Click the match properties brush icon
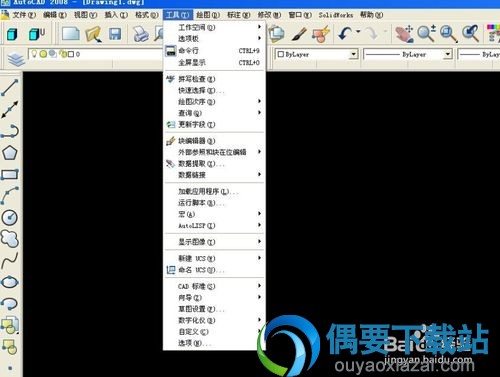 [299, 34]
